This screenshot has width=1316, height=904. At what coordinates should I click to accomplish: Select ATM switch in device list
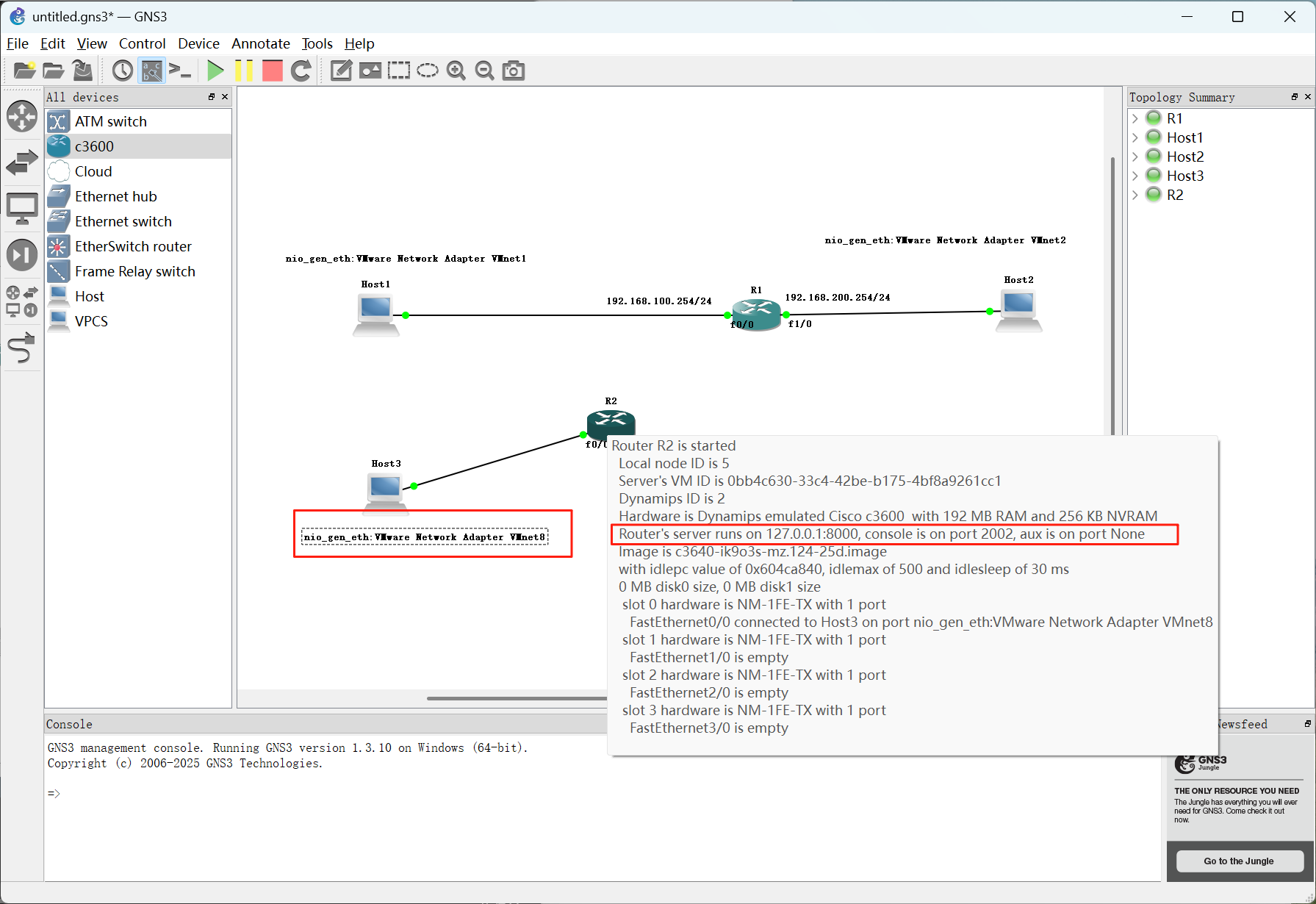coord(138,121)
